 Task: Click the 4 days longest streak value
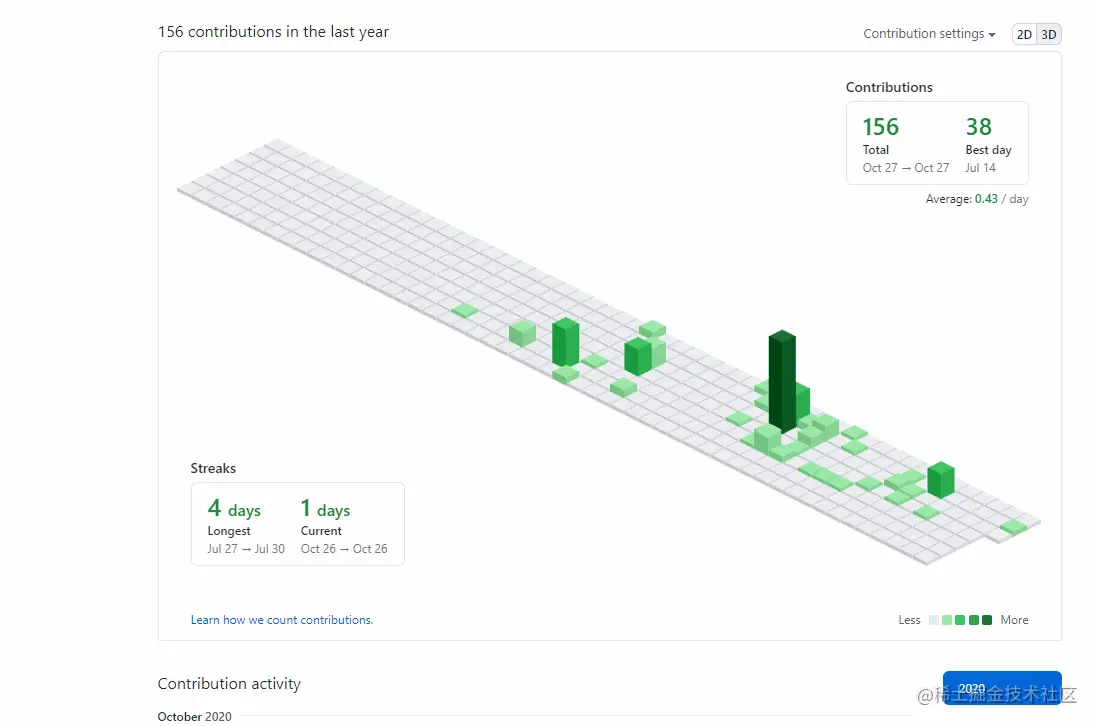[x=234, y=508]
